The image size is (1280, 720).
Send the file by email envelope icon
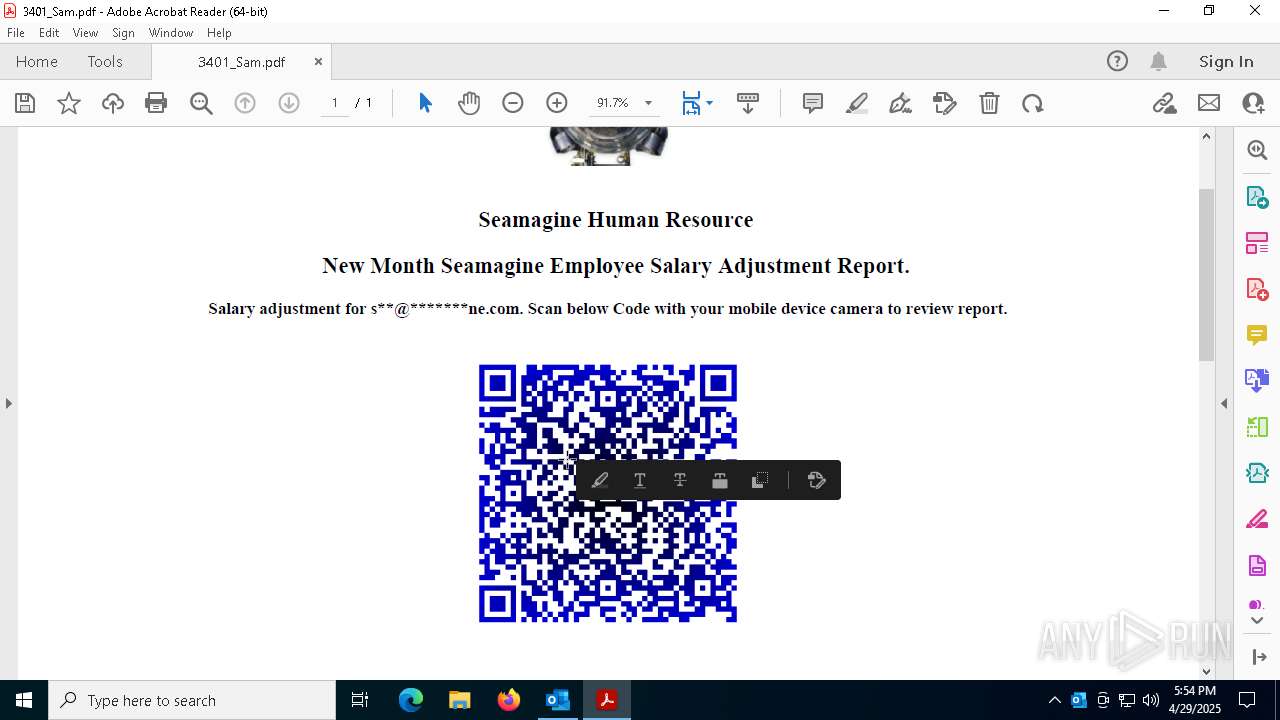(x=1209, y=103)
